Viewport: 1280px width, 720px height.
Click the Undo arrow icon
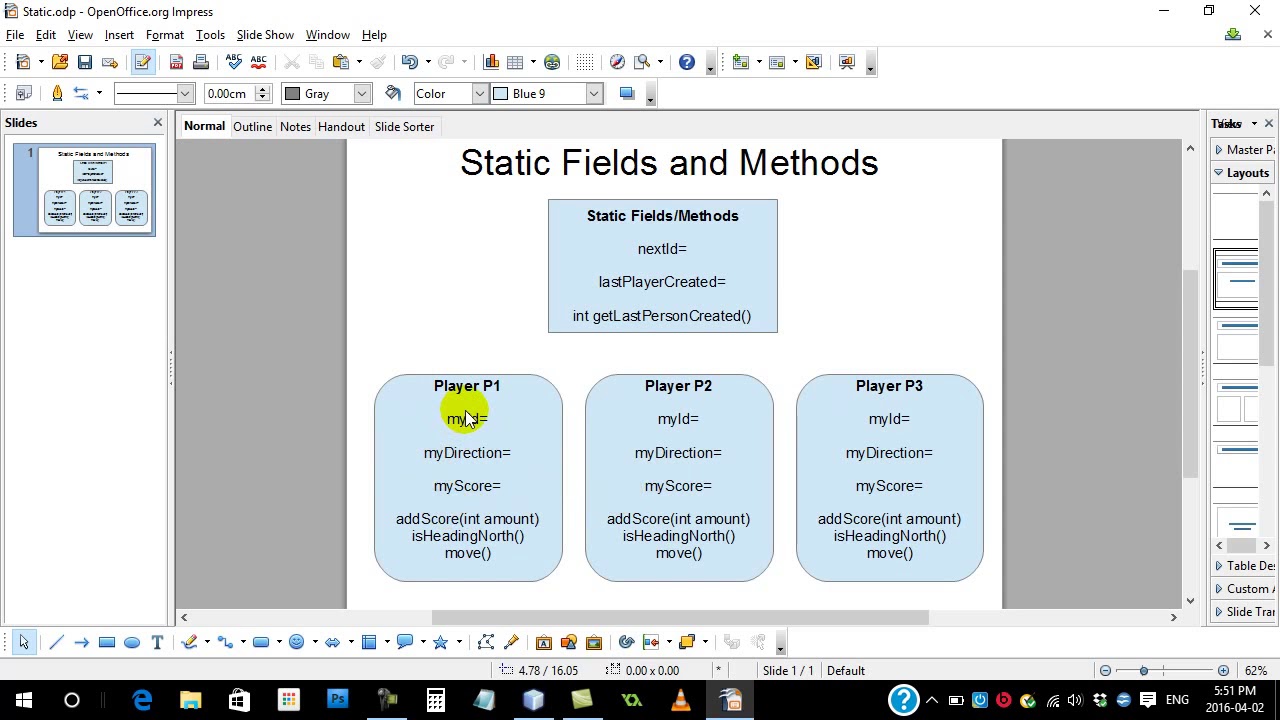click(x=409, y=62)
